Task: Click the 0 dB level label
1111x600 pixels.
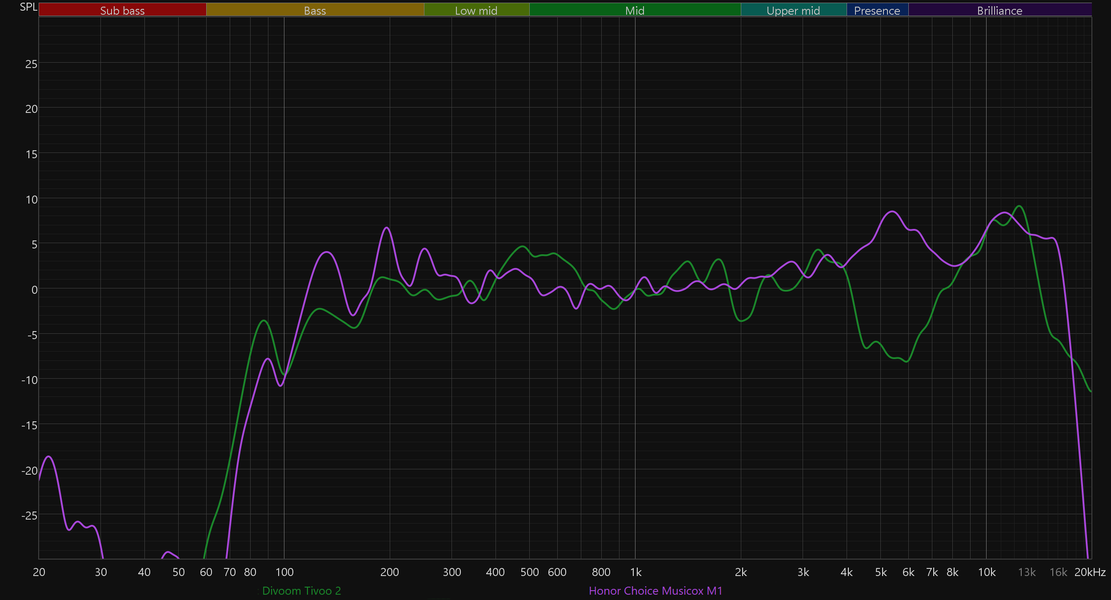Action: pyautogui.click(x=34, y=290)
